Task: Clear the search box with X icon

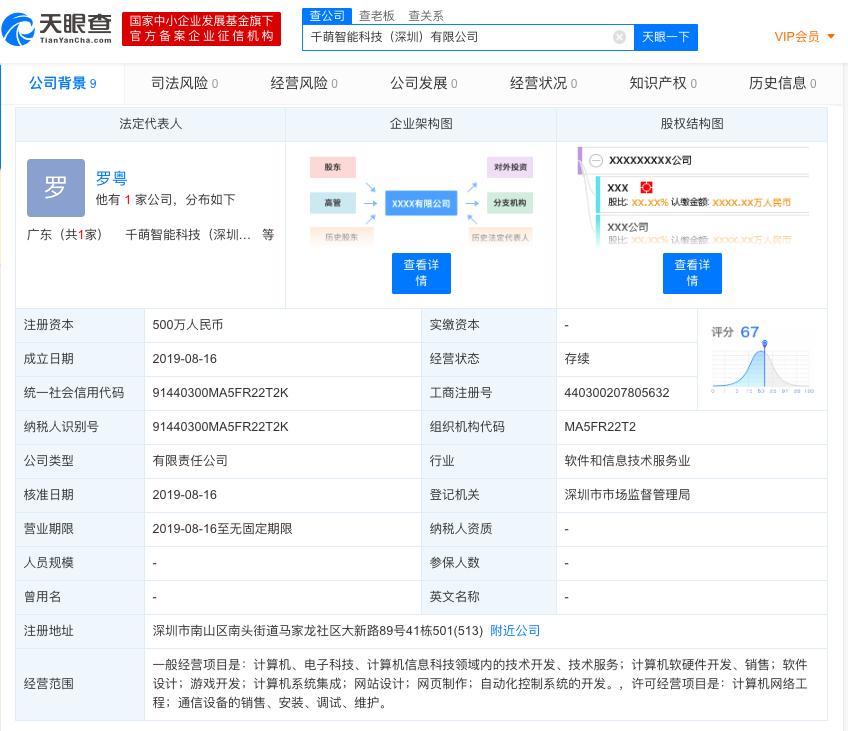Action: point(619,37)
